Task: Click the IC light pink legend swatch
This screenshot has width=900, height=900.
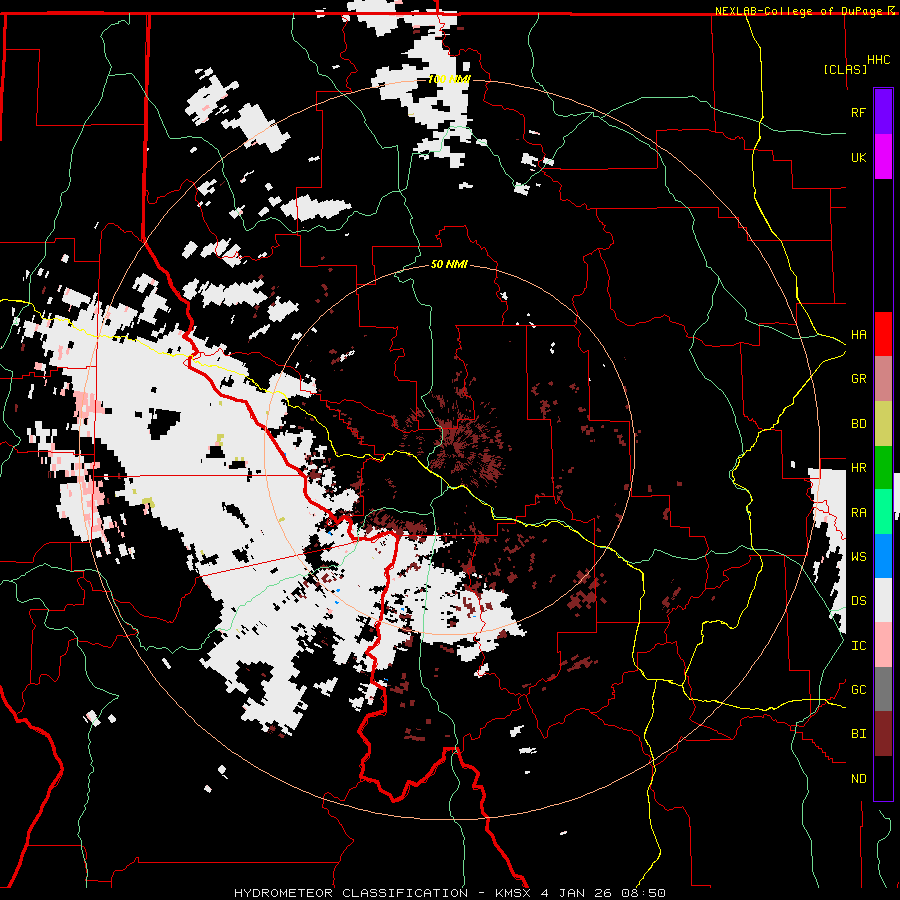Action: (883, 645)
